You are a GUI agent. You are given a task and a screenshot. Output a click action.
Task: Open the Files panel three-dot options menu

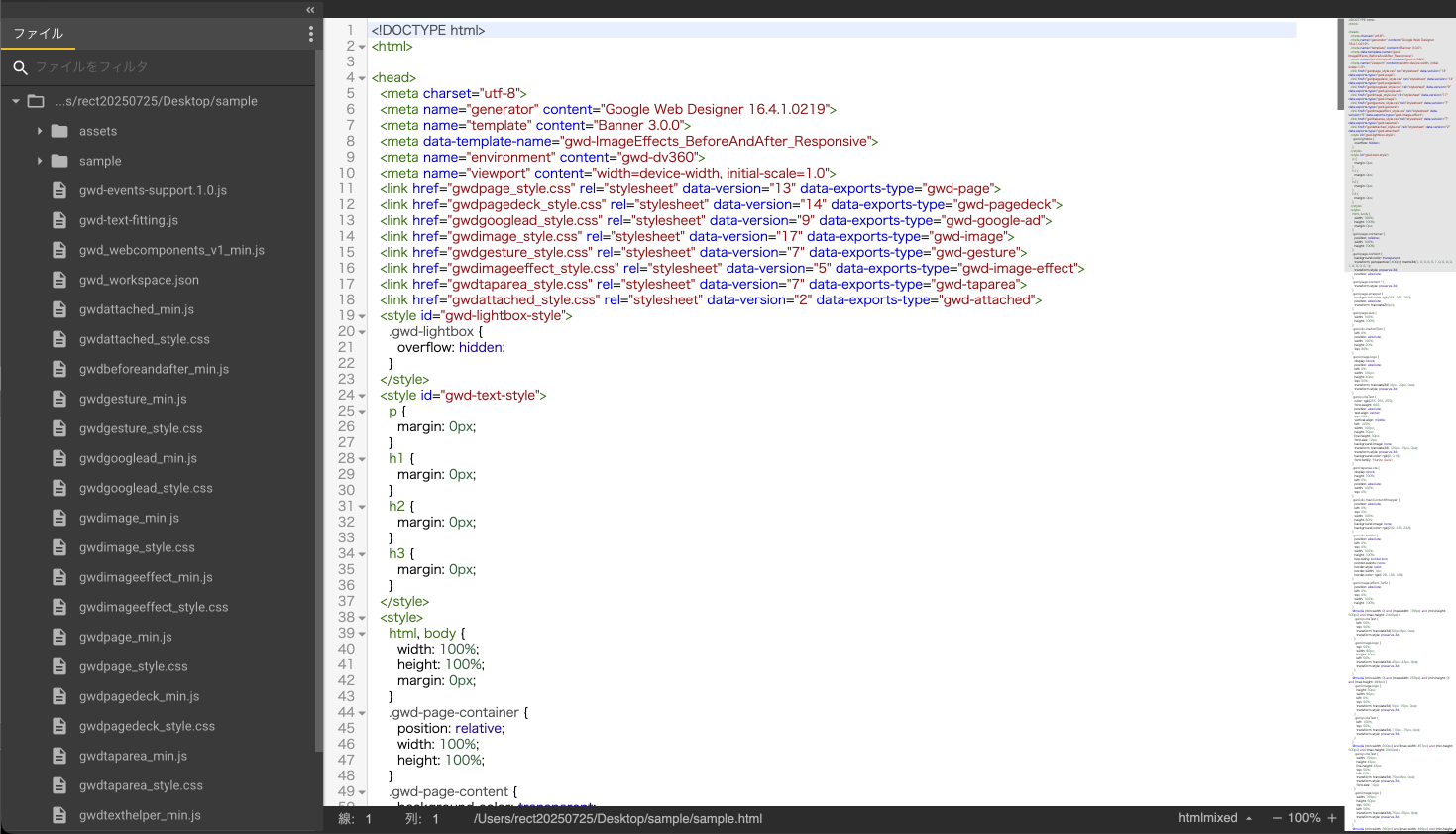point(311,34)
